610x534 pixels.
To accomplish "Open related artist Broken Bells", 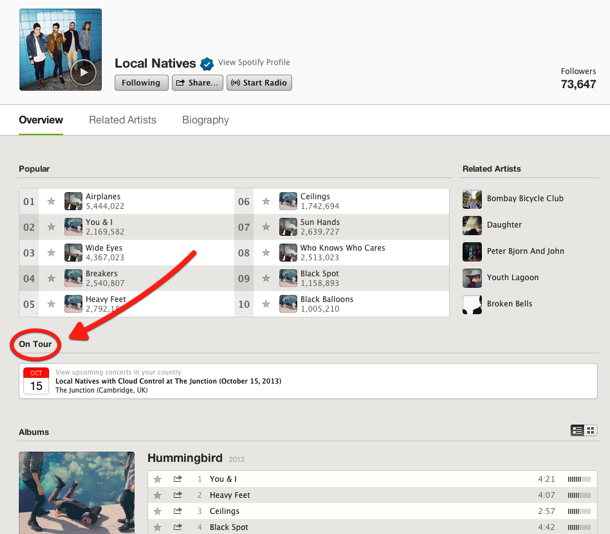I will tap(509, 304).
